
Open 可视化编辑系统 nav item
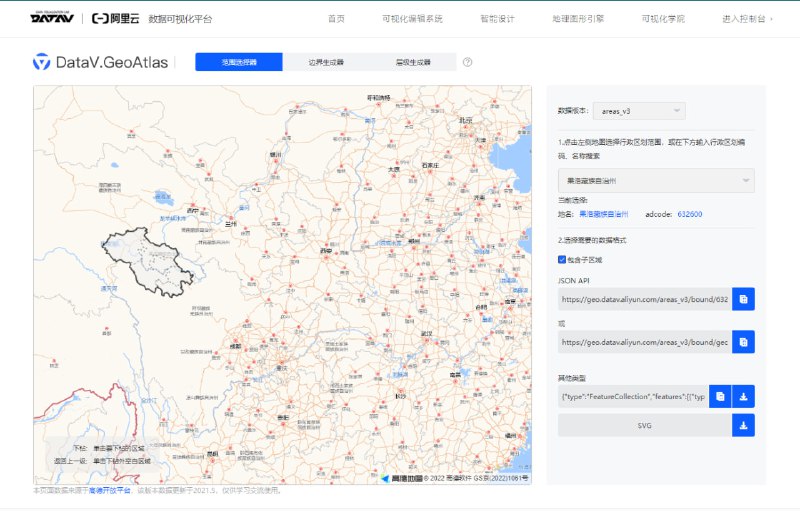point(412,19)
